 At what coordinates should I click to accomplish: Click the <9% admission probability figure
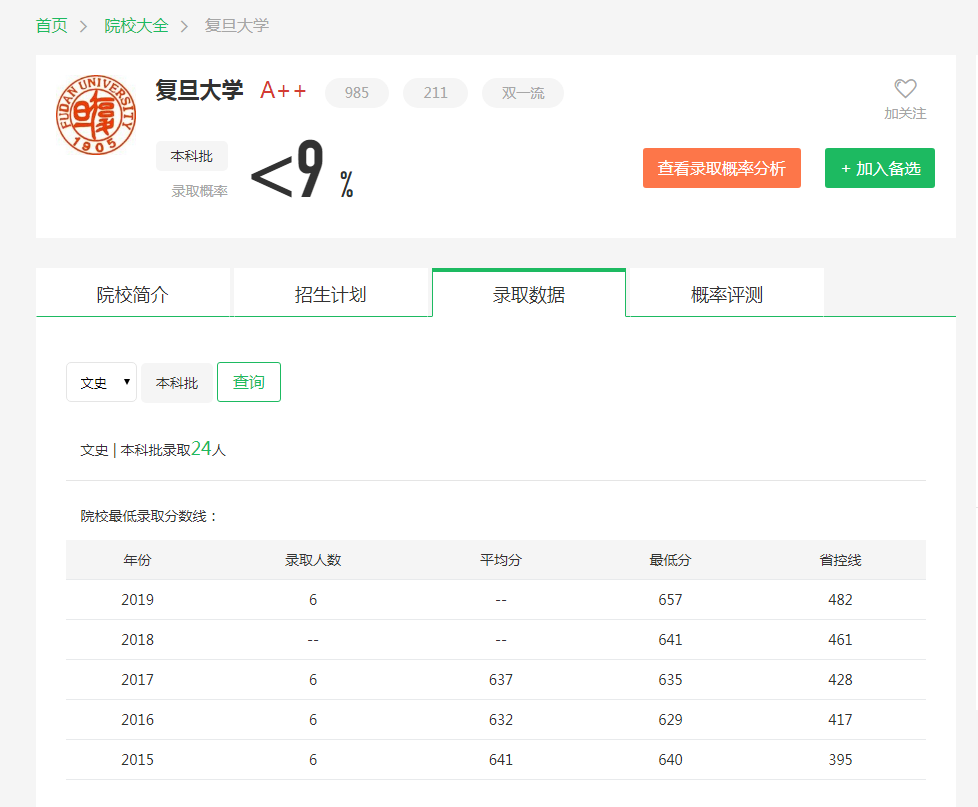coord(303,169)
